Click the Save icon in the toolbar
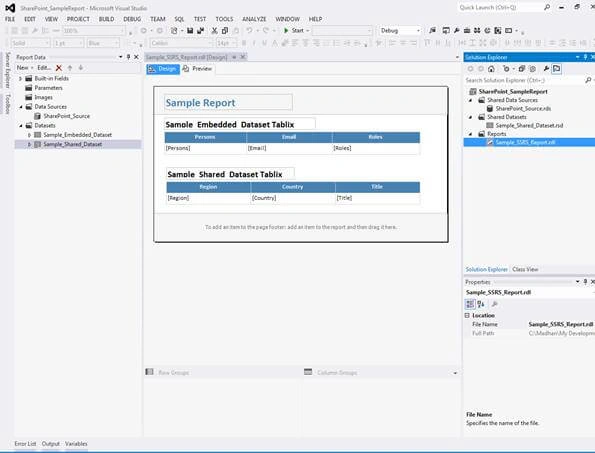This screenshot has height=453, width=595. (x=190, y=31)
